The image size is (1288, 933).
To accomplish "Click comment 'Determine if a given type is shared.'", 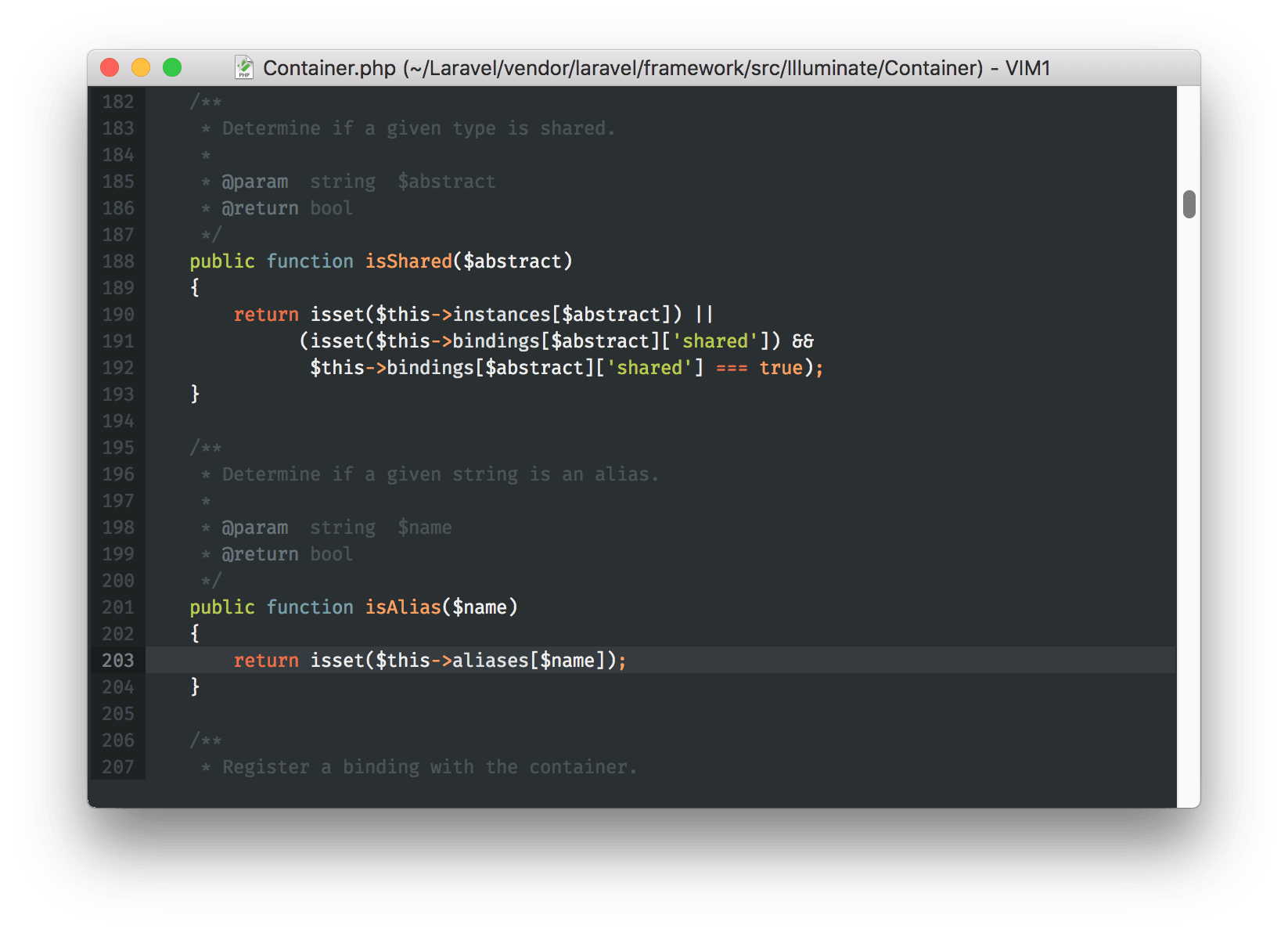I will pyautogui.click(x=419, y=128).
